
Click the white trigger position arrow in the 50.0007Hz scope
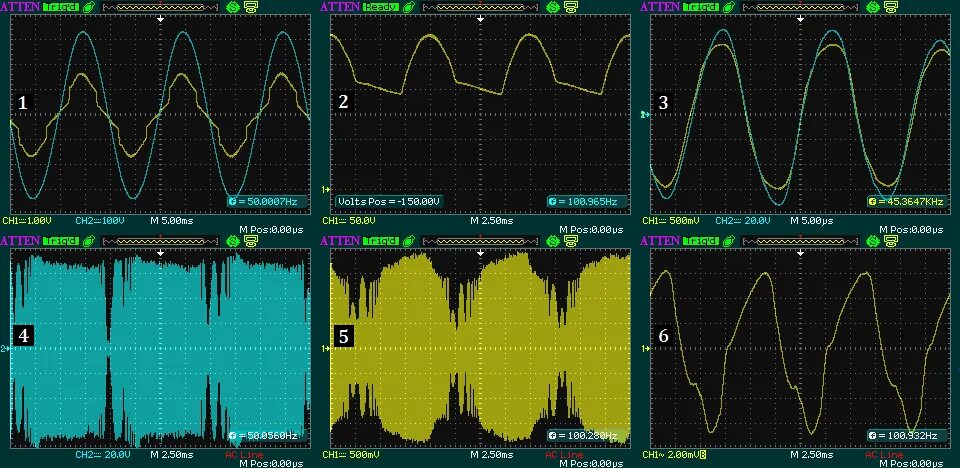[160, 19]
